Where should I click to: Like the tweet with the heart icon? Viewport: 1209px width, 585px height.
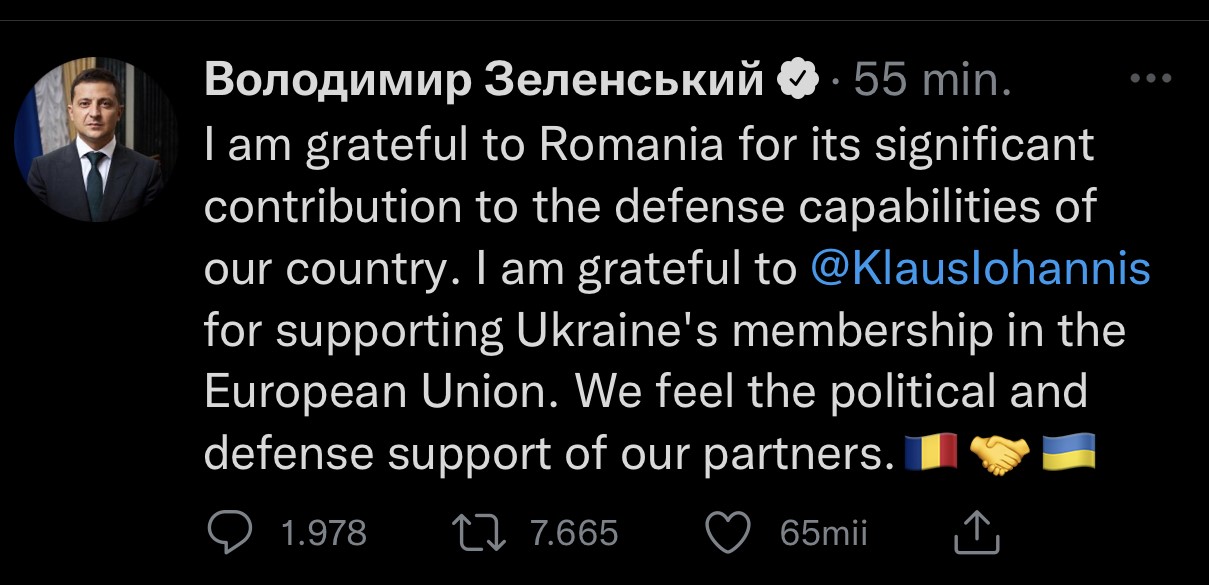(x=729, y=532)
